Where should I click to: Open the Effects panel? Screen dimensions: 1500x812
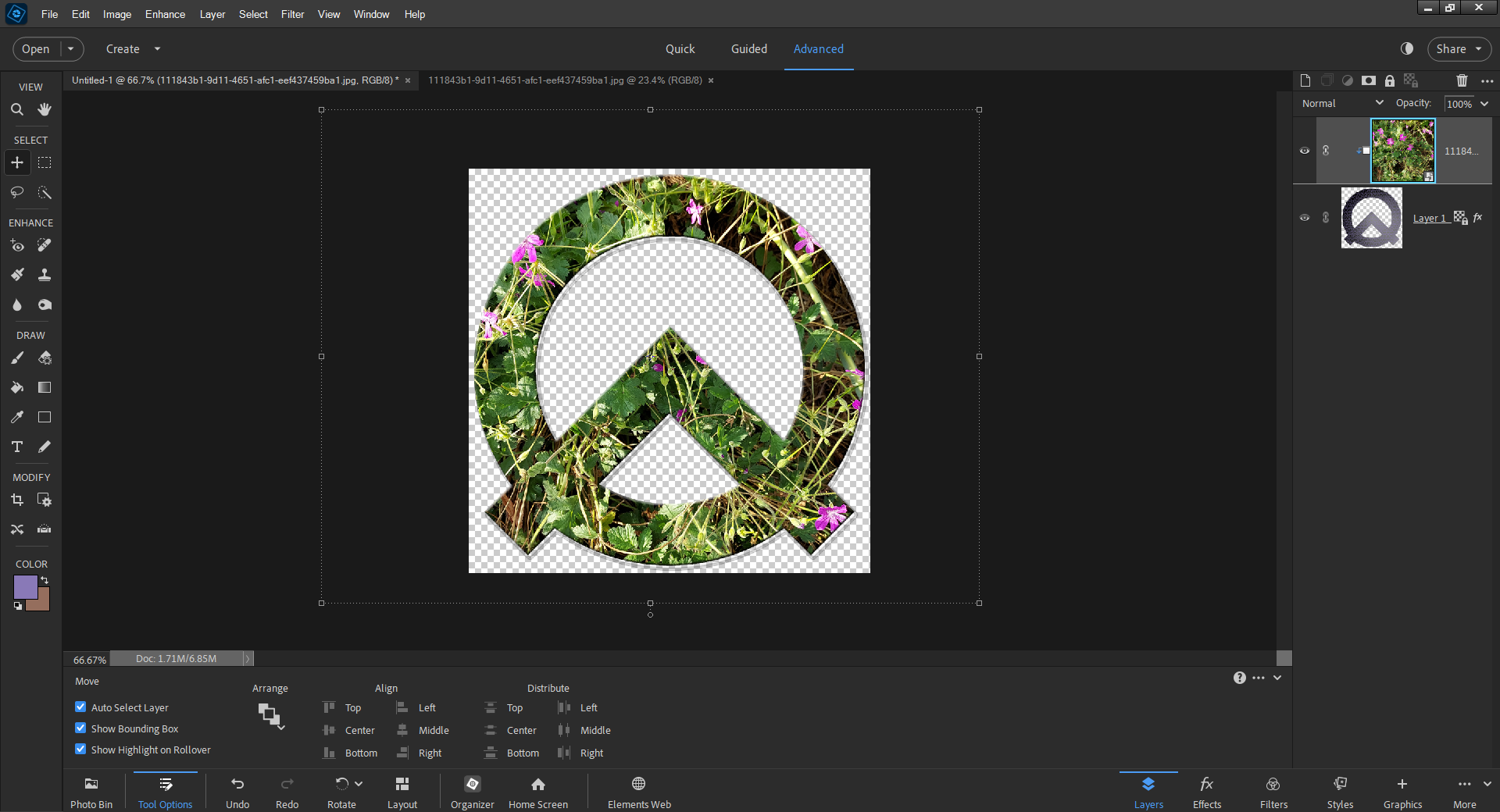[x=1206, y=790]
